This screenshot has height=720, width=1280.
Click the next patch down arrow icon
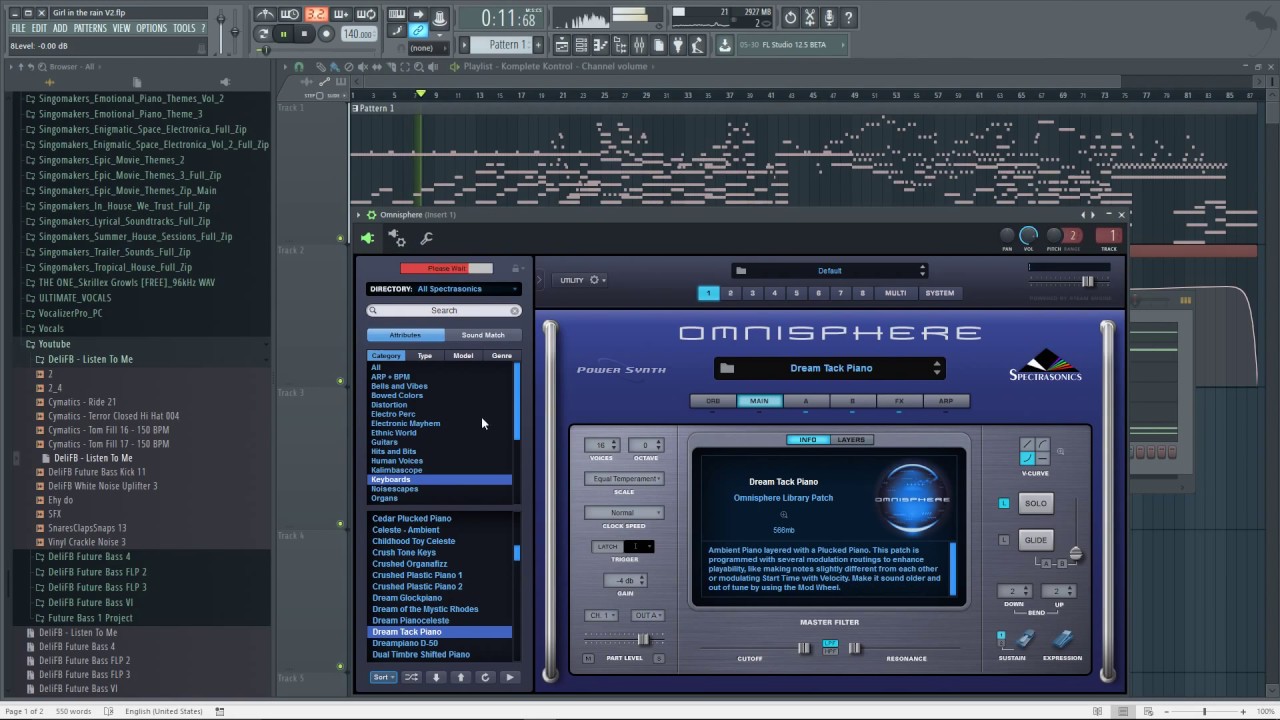click(436, 677)
